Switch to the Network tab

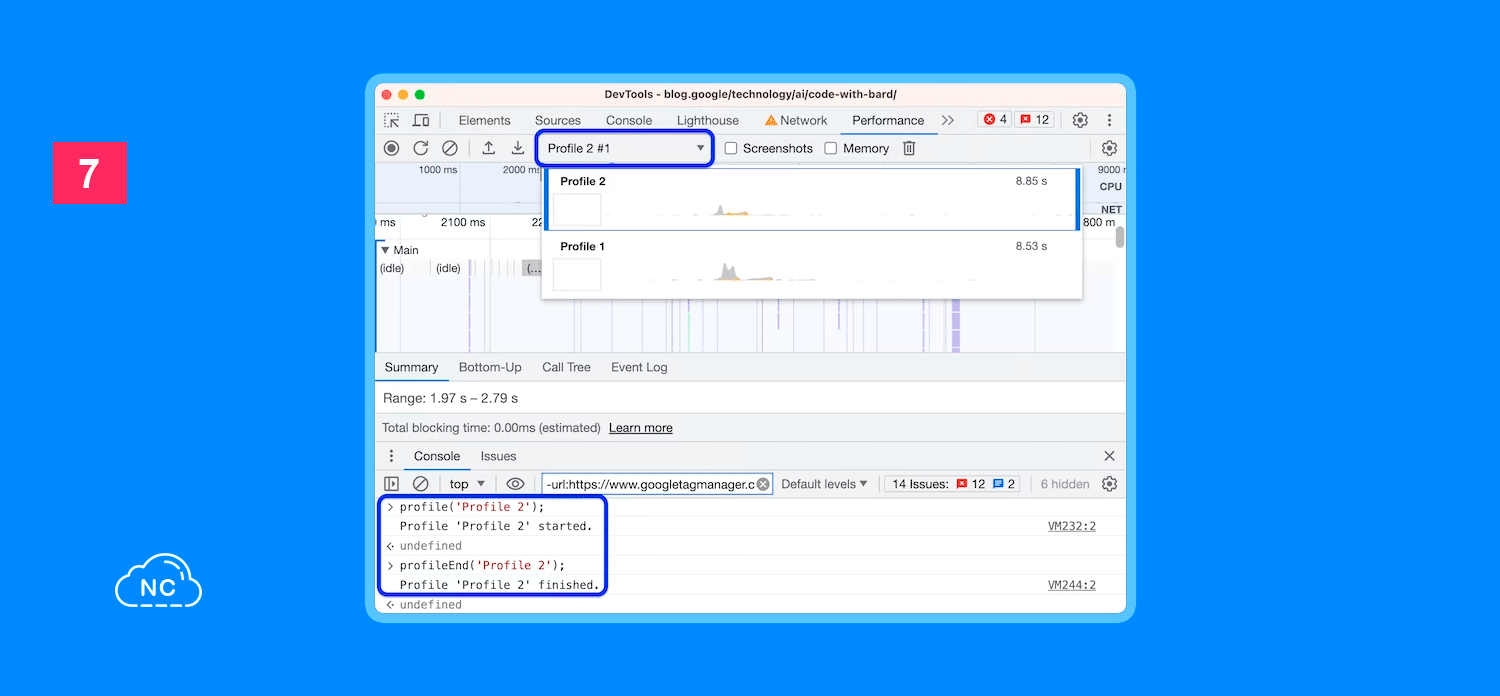click(x=796, y=120)
